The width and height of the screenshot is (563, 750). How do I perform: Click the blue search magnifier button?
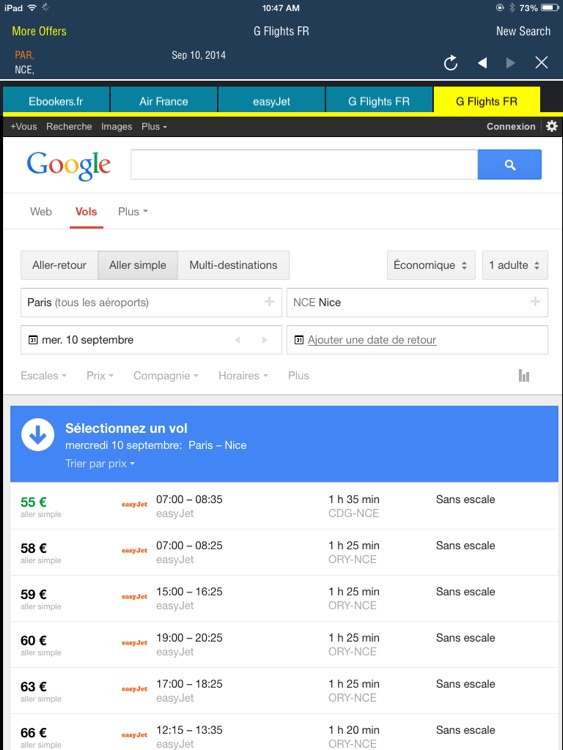point(509,165)
